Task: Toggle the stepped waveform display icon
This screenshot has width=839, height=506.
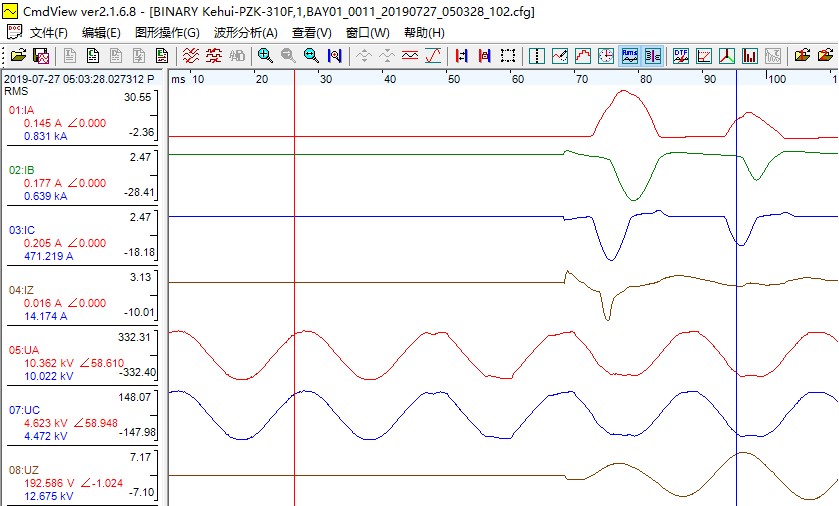Action: point(583,56)
